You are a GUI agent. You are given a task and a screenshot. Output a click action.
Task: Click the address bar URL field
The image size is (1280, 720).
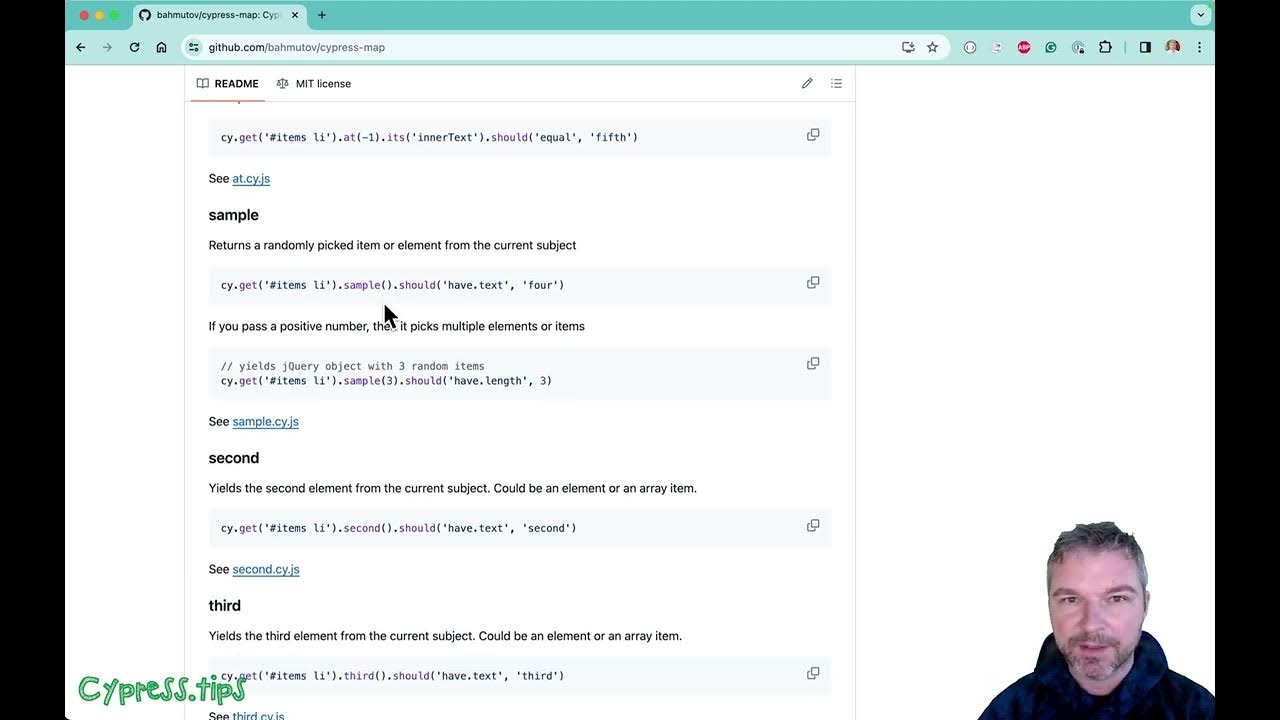[x=545, y=47]
